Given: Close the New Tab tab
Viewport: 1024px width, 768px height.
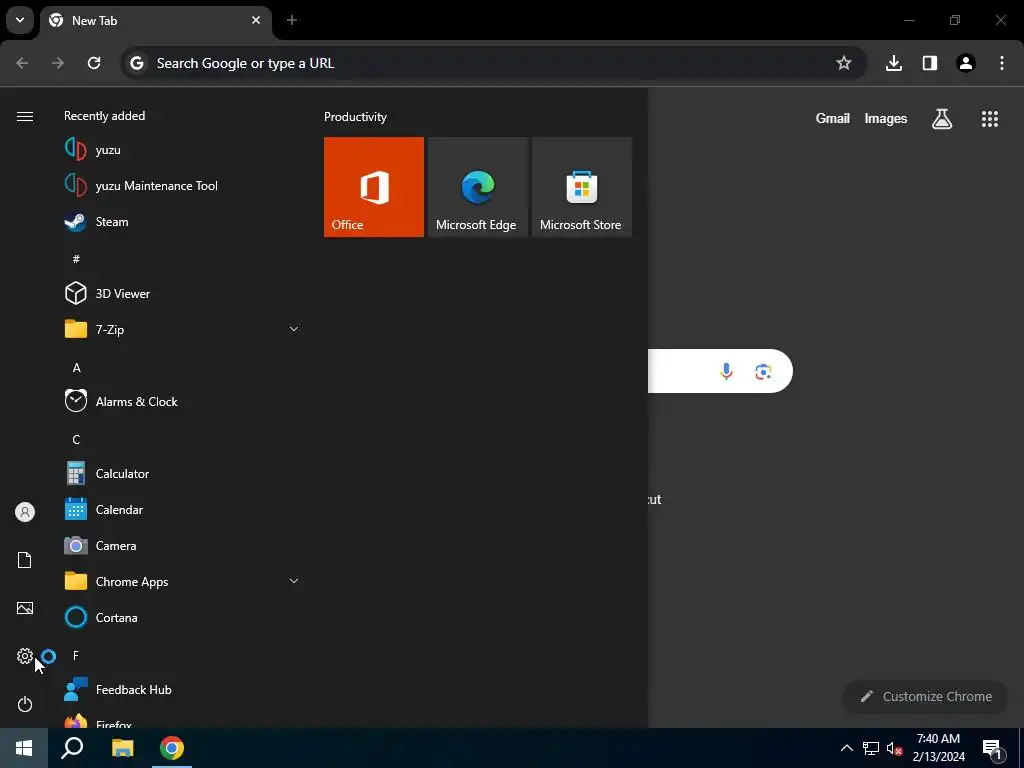Looking at the screenshot, I should (256, 20).
